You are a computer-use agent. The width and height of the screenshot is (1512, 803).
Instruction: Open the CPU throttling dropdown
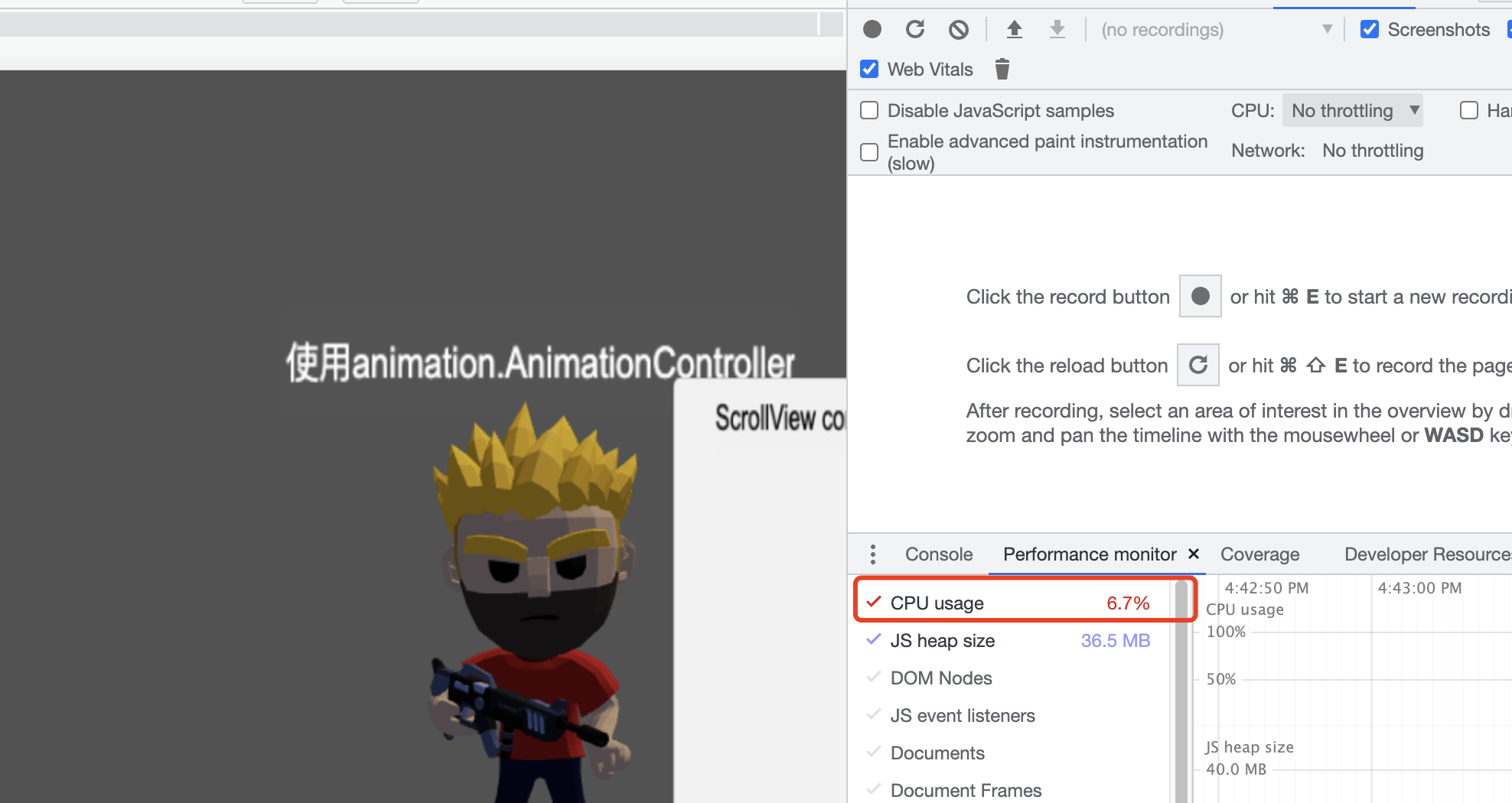(x=1352, y=111)
